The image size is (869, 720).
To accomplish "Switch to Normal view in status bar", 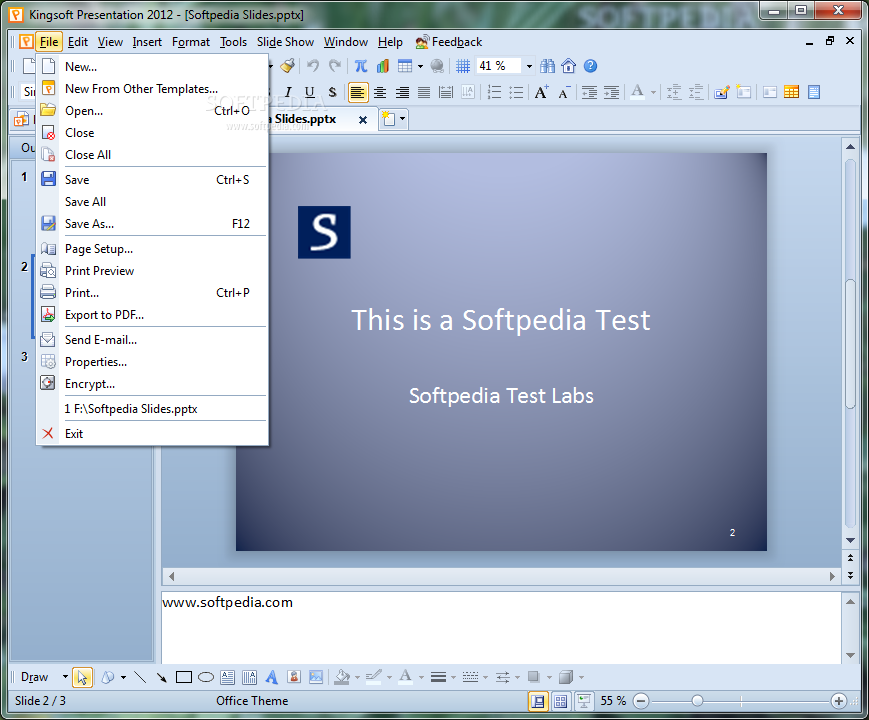I will [538, 701].
